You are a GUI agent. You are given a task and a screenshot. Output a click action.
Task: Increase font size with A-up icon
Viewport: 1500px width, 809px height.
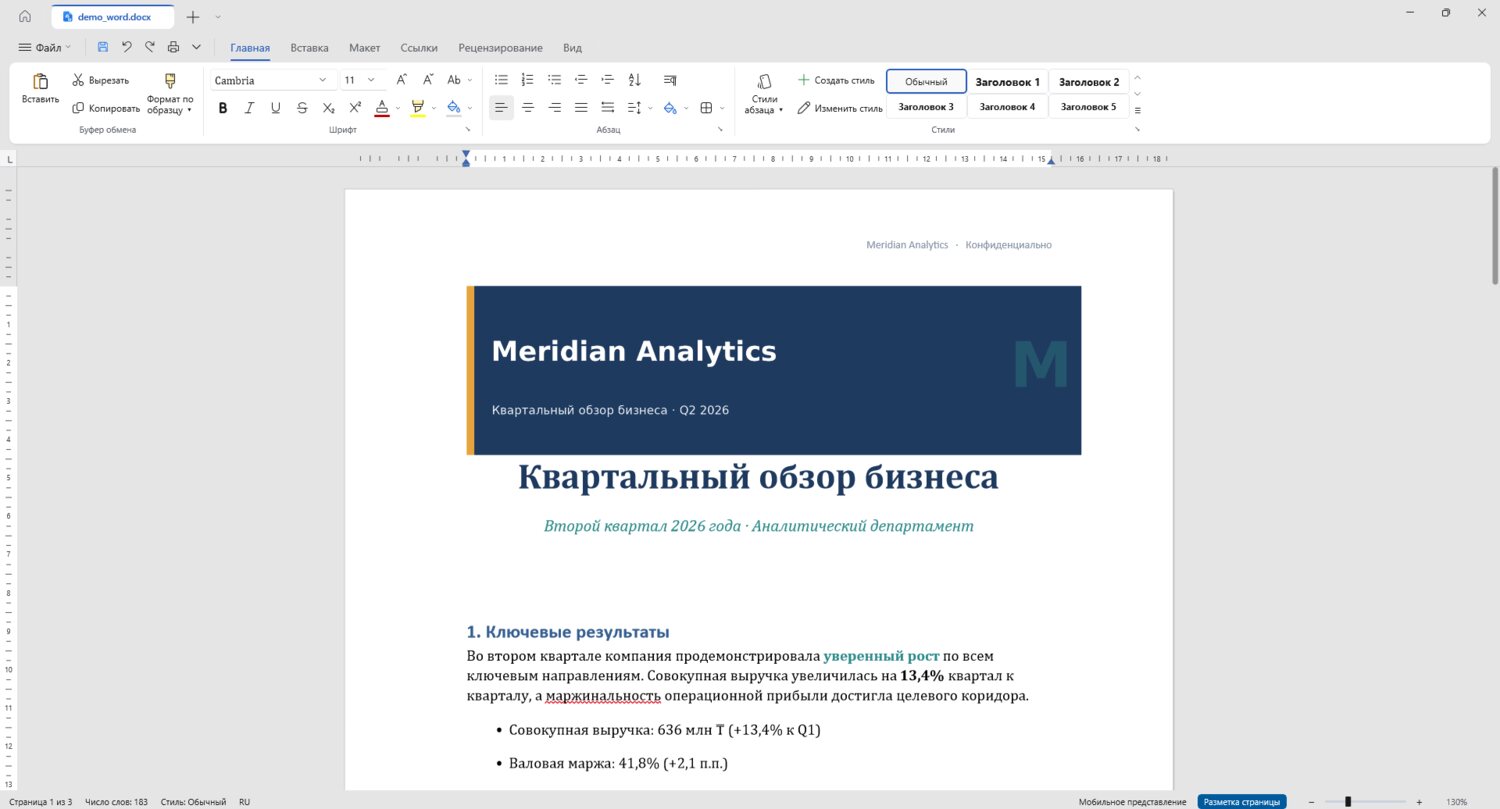(x=401, y=80)
